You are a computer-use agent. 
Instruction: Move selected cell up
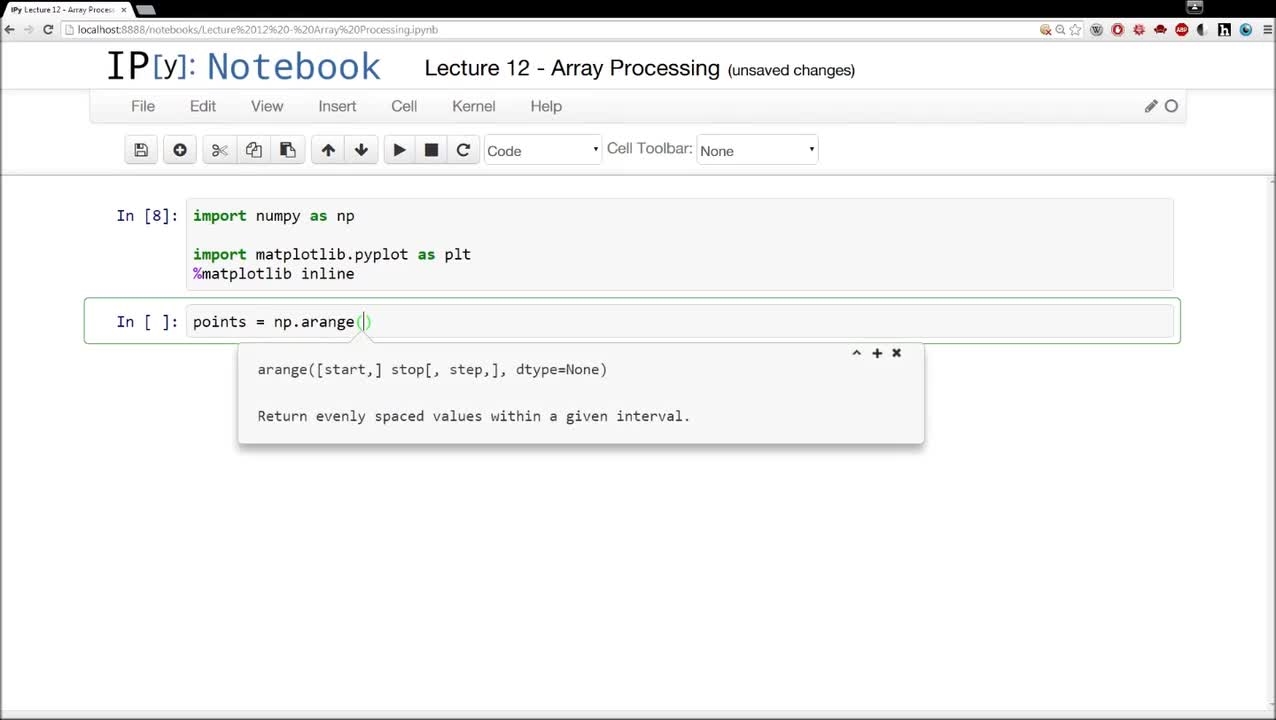(328, 150)
